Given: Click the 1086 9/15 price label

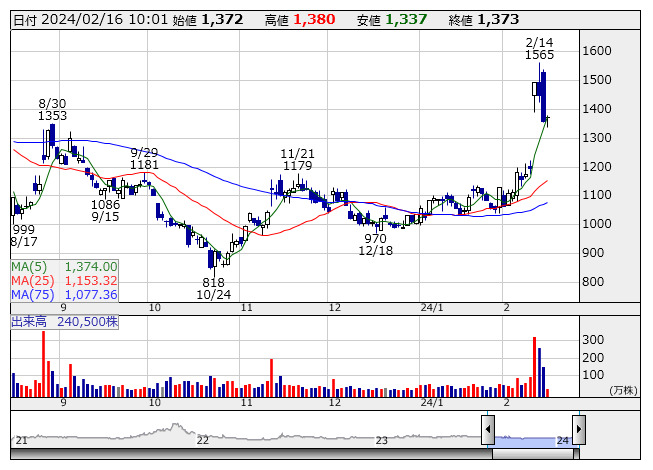Looking at the screenshot, I should (105, 211).
